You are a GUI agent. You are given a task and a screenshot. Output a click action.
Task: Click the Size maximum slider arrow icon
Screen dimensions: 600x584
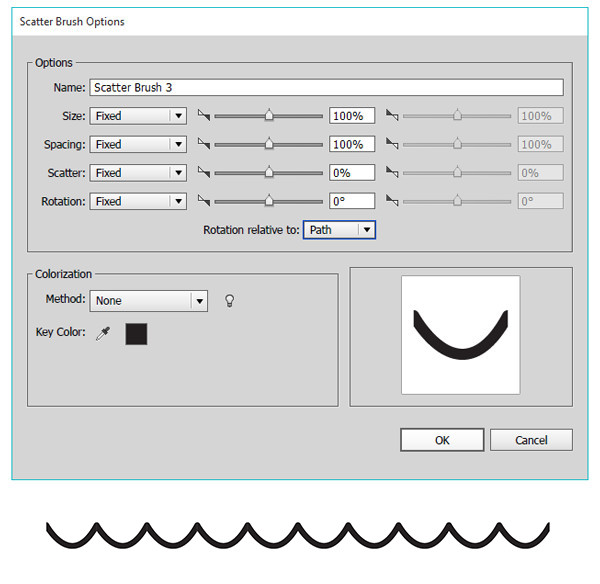[392, 115]
